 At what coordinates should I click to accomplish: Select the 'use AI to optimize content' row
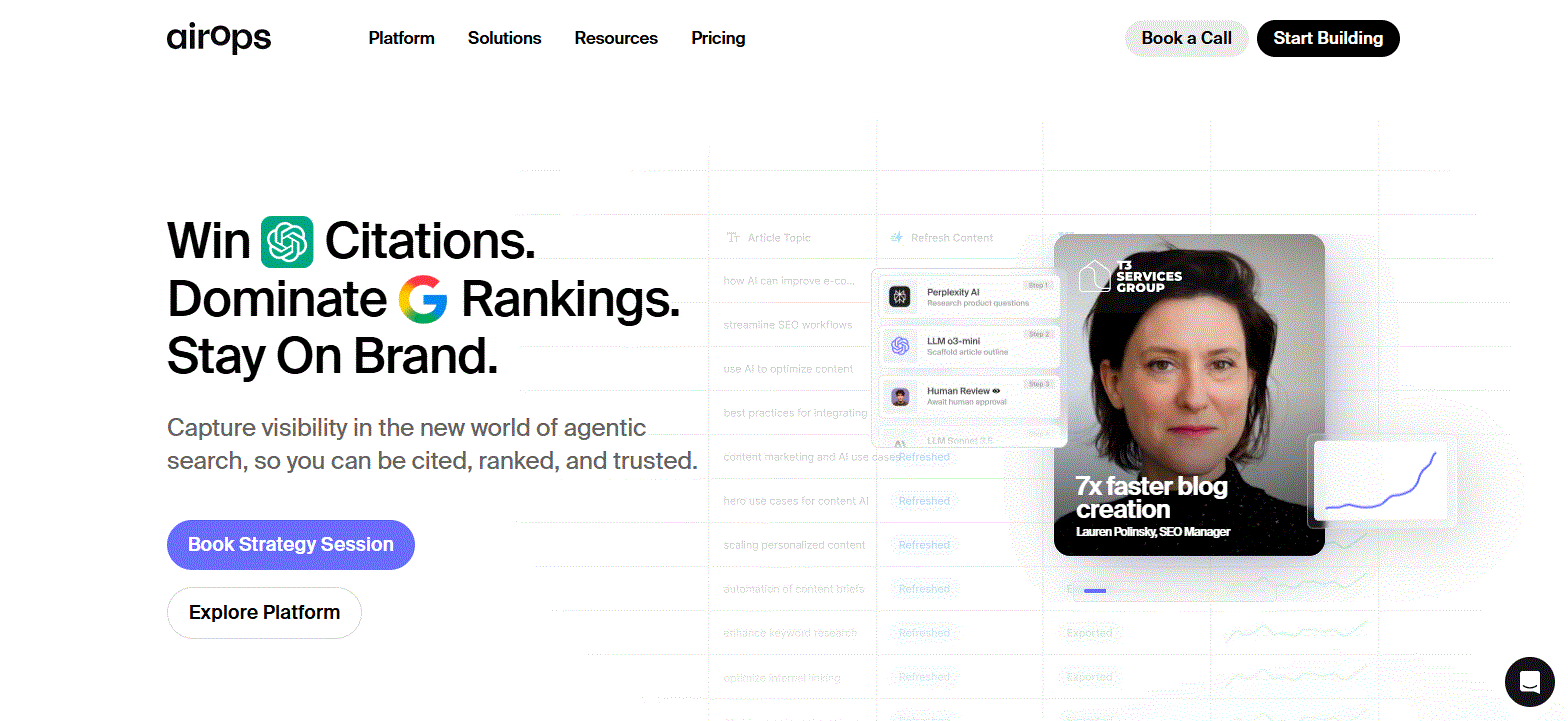pos(788,369)
